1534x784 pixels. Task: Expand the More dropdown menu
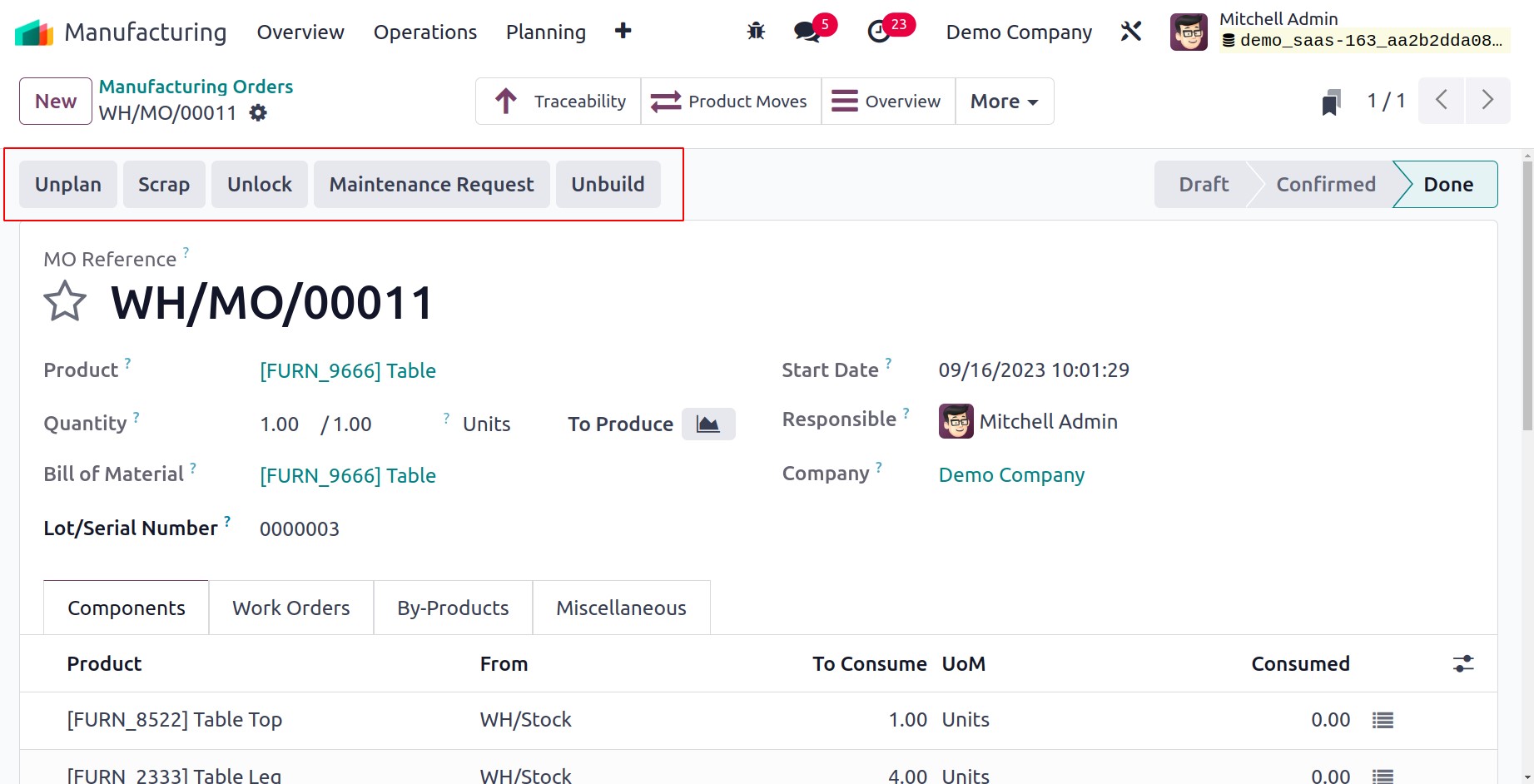1005,102
